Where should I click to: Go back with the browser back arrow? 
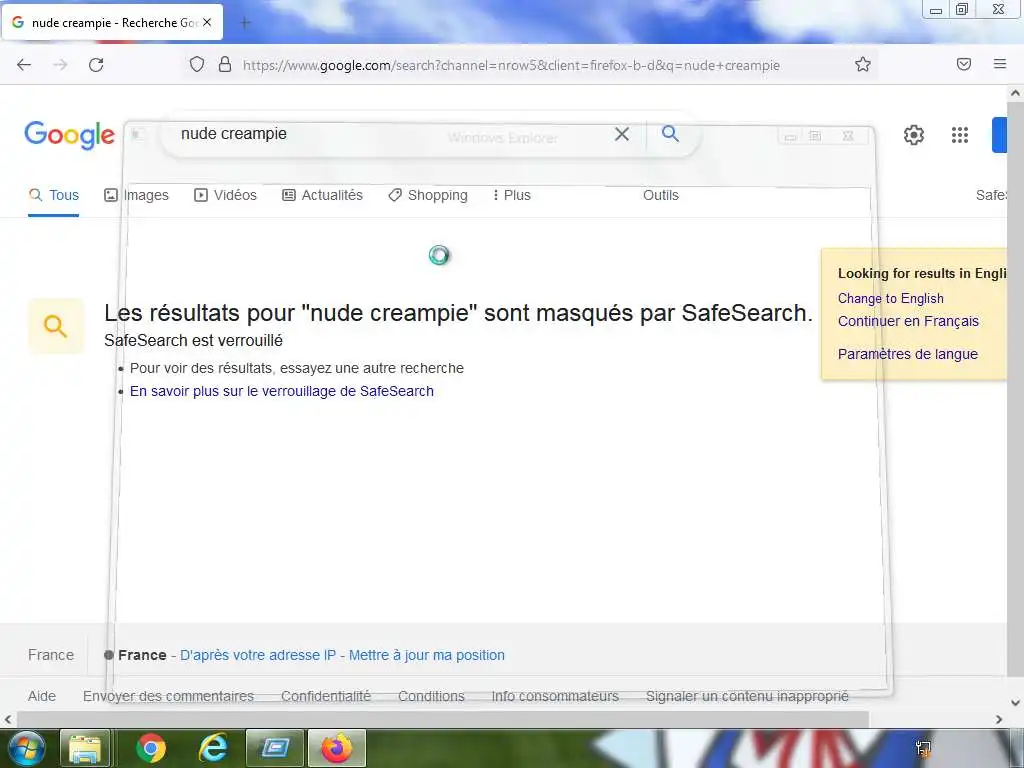pyautogui.click(x=24, y=65)
